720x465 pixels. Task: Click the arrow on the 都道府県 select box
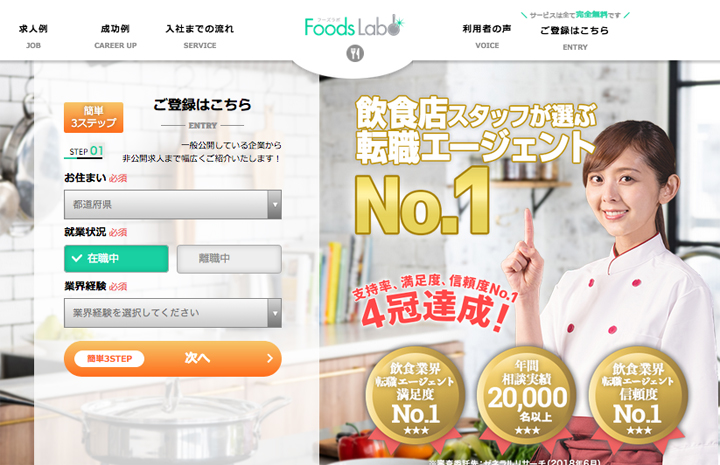pyautogui.click(x=275, y=204)
